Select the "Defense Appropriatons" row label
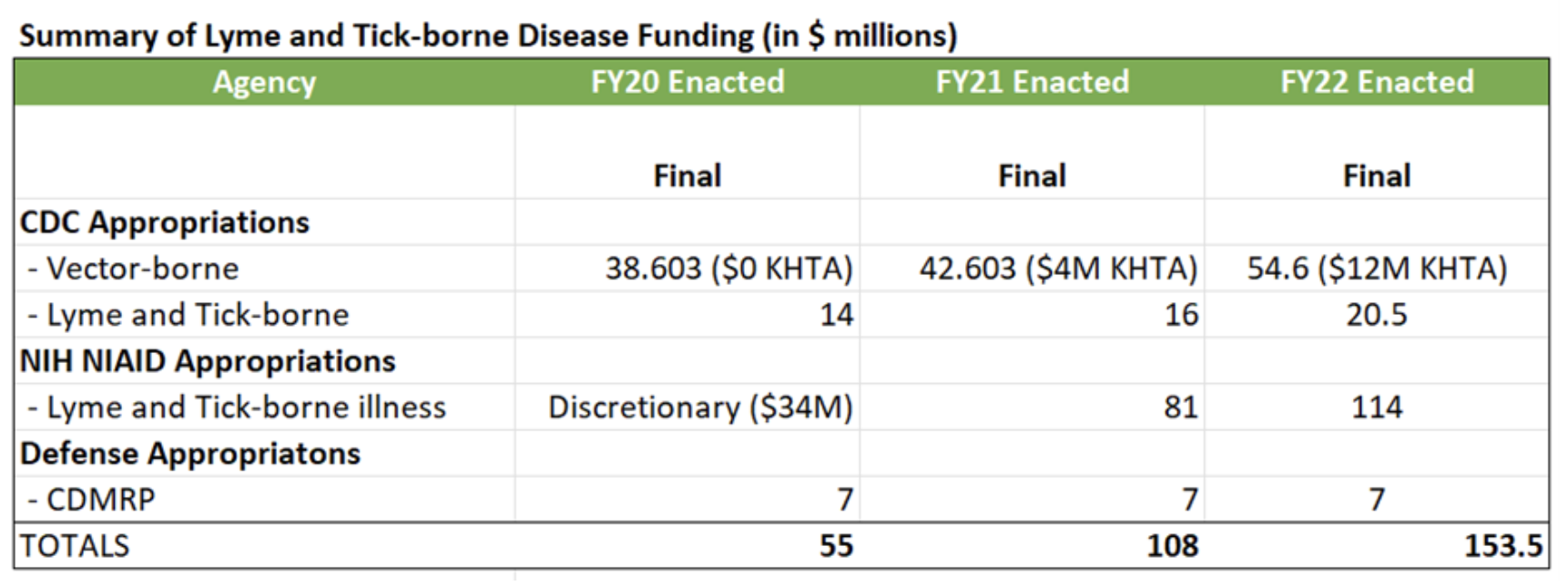This screenshot has width=1568, height=586. pos(190,454)
